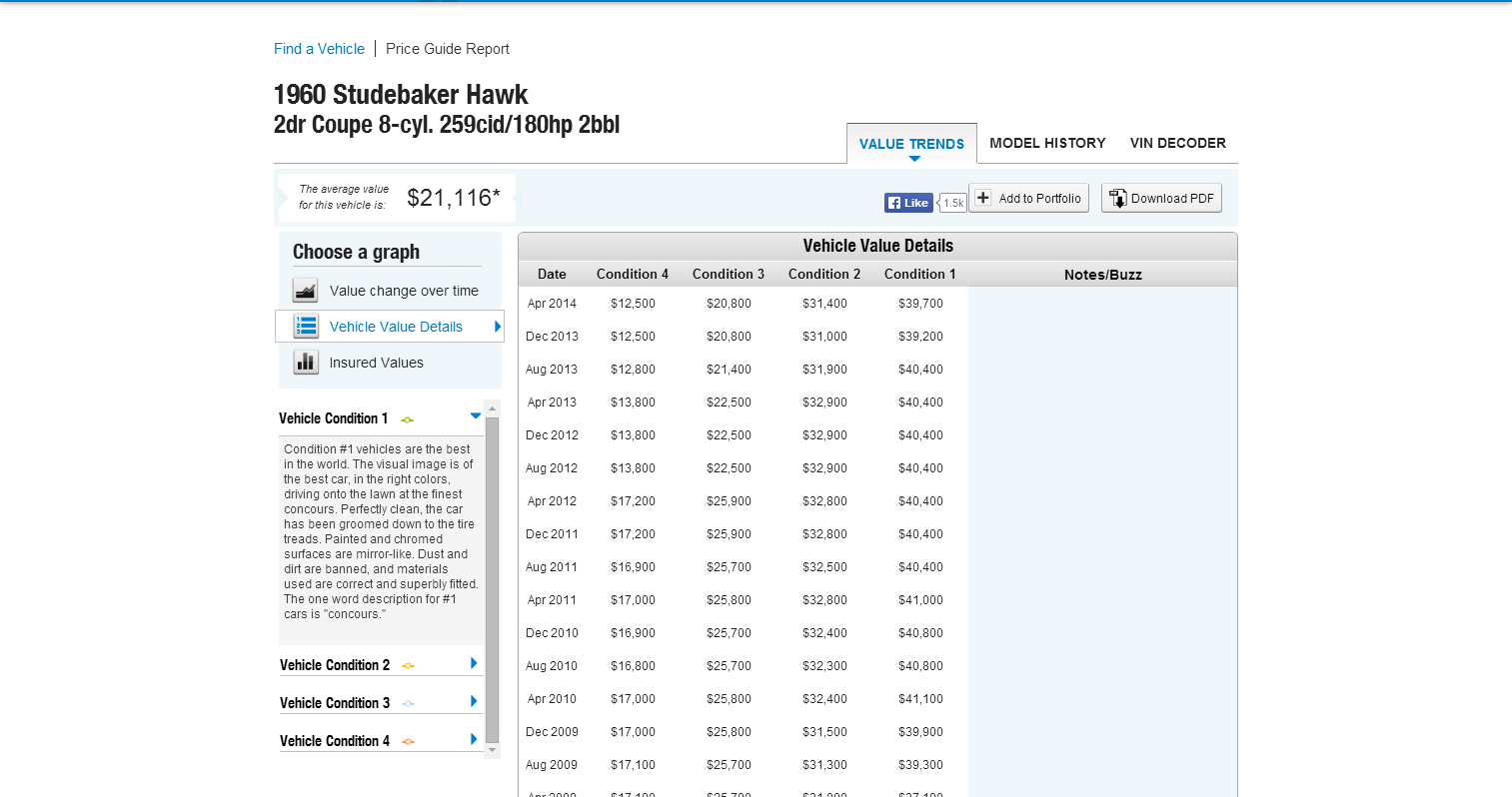Switch to the MODEL HISTORY tab

tap(1047, 143)
